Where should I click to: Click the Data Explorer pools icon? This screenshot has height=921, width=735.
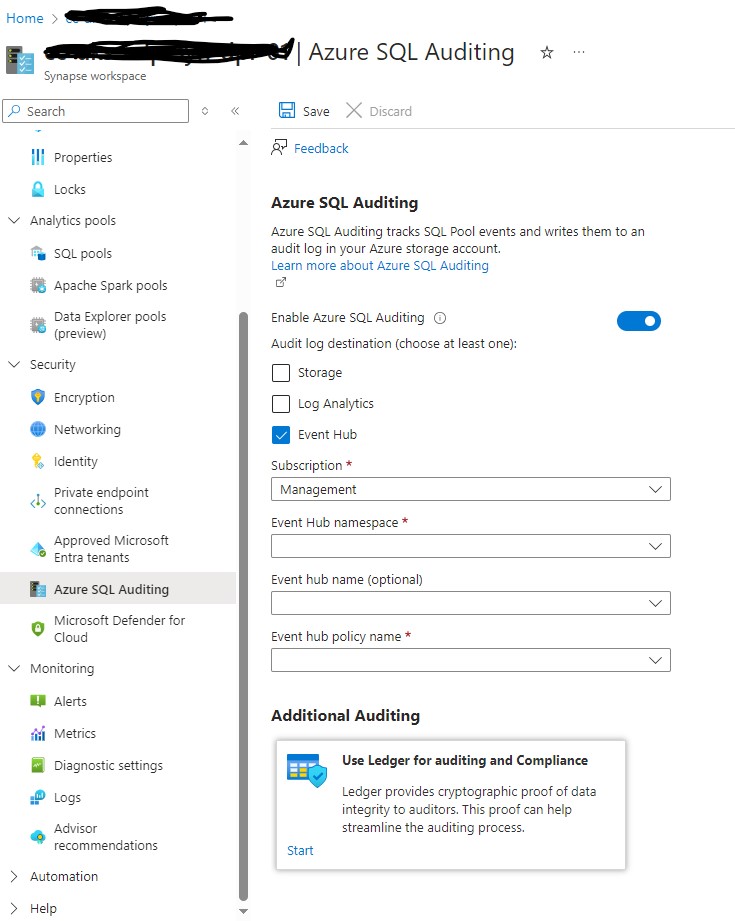click(38, 325)
